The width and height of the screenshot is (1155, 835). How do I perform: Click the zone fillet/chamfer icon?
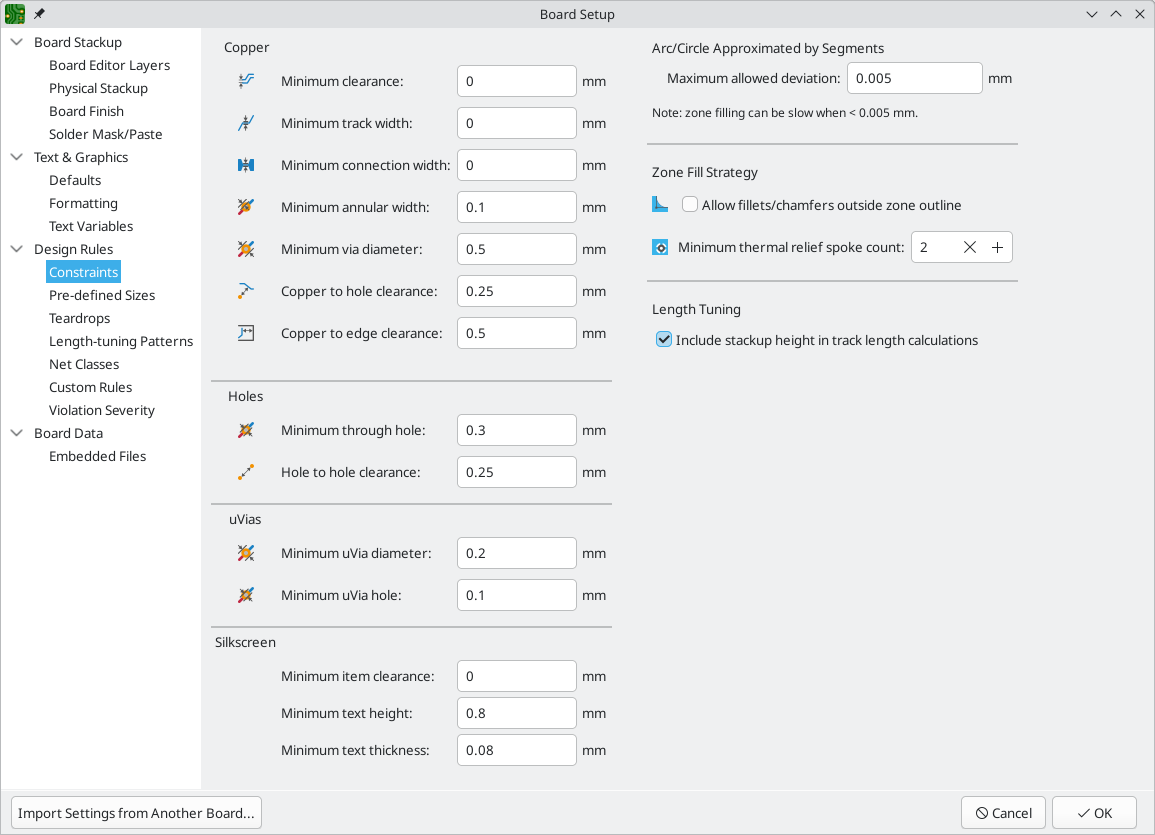coord(660,205)
